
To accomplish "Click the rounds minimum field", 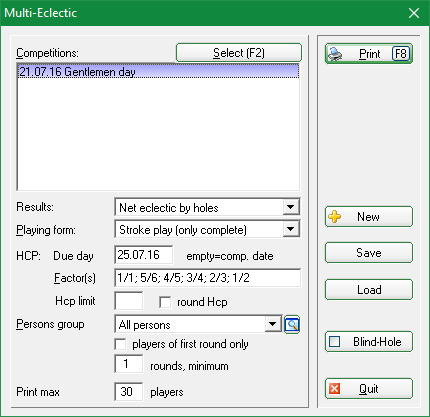I will point(129,364).
